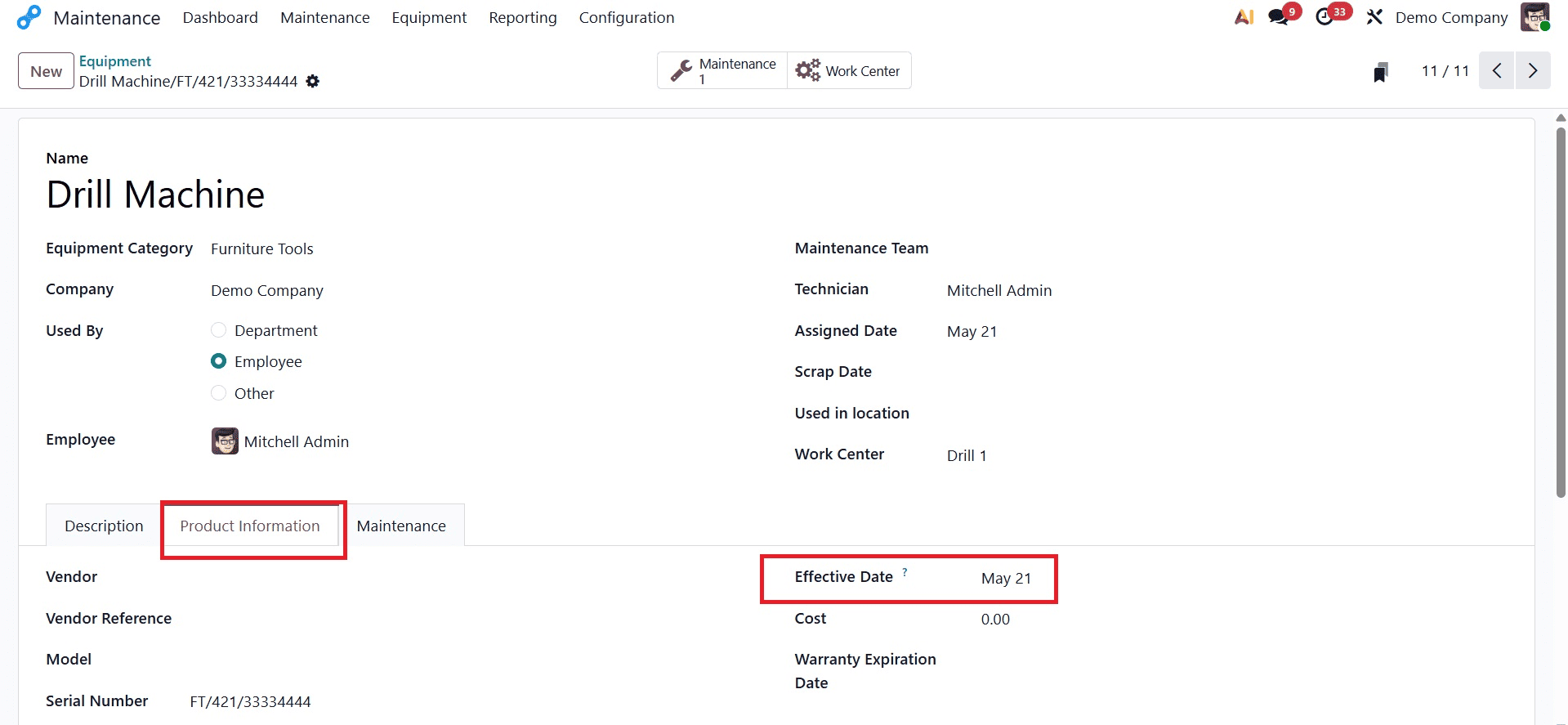Follow the Equipment breadcrumb link
Screen dimensions: 1568x725
click(115, 61)
